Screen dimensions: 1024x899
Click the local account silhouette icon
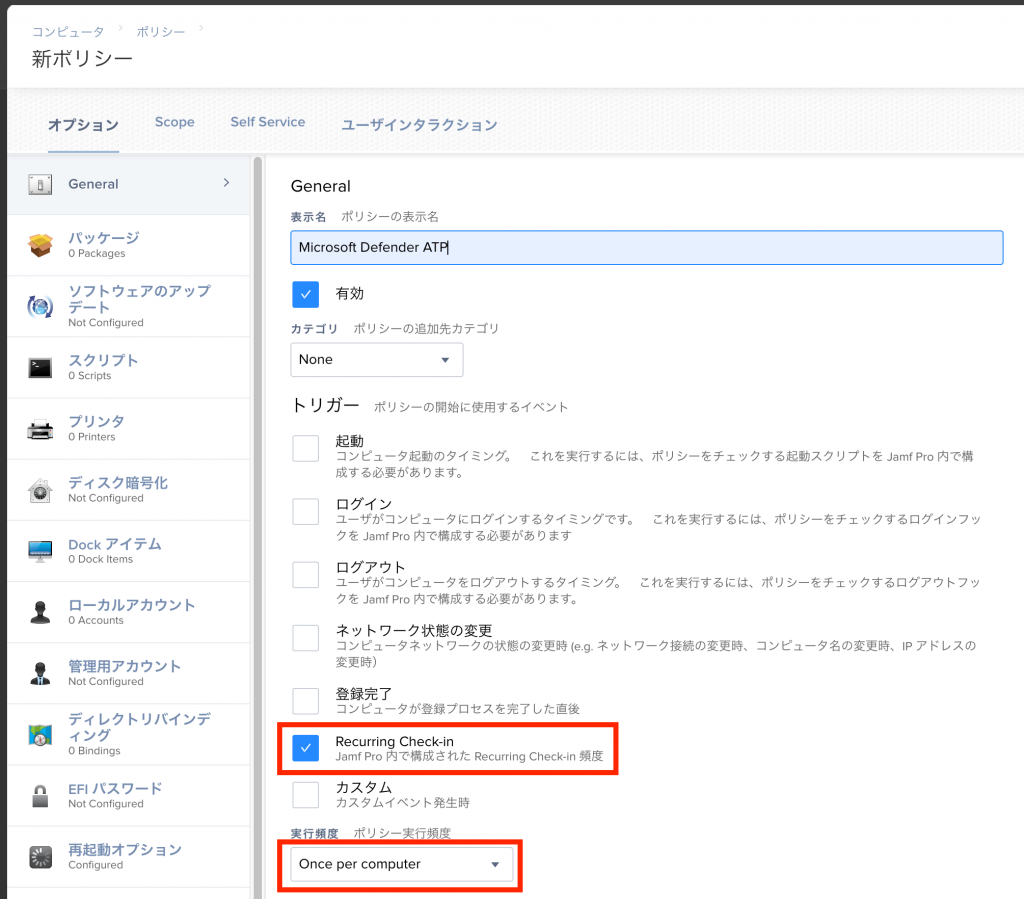[x=40, y=612]
